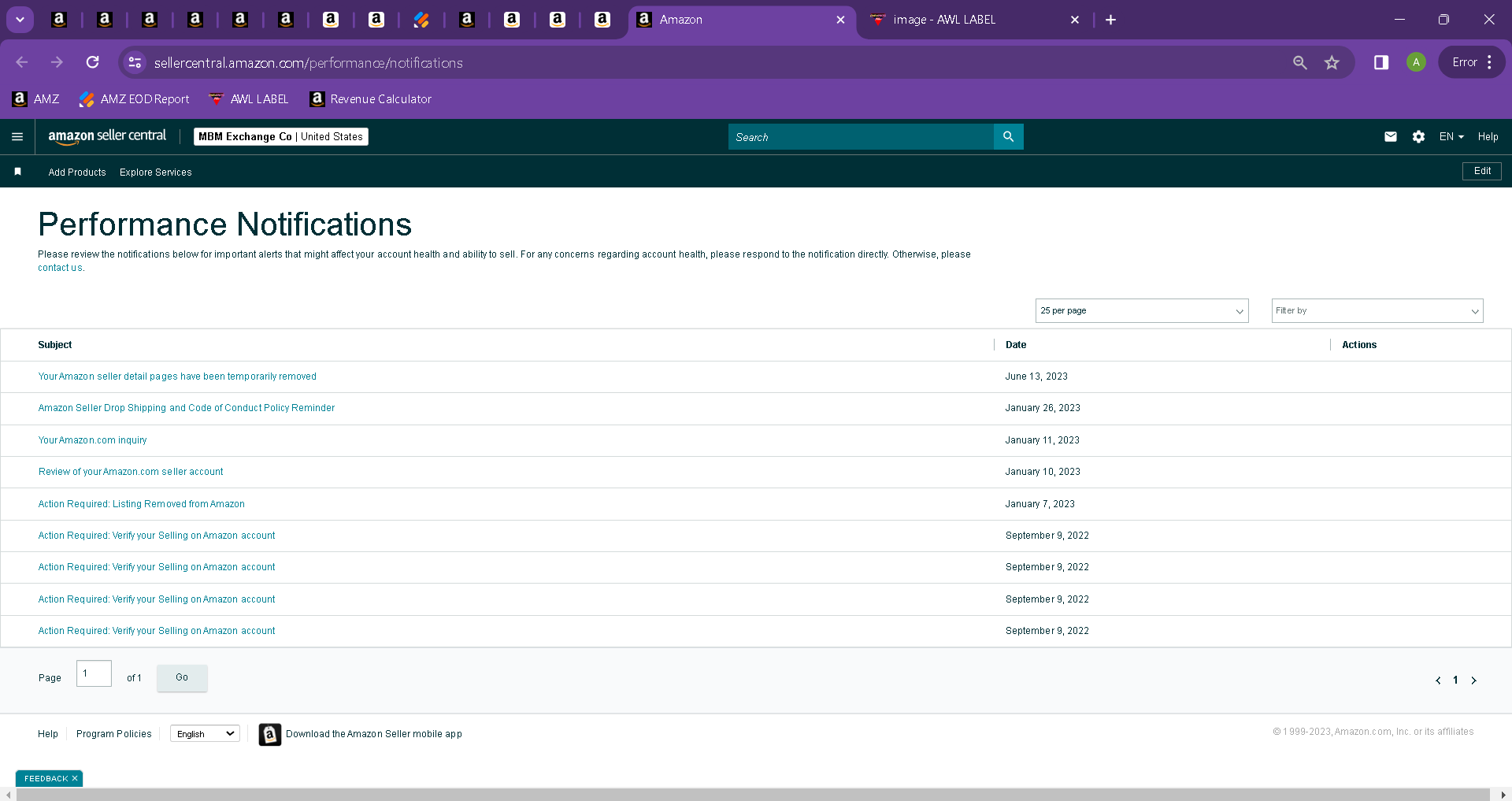Image resolution: width=1512 pixels, height=801 pixels.
Task: Open the Seller Central hamburger menu
Action: click(17, 136)
